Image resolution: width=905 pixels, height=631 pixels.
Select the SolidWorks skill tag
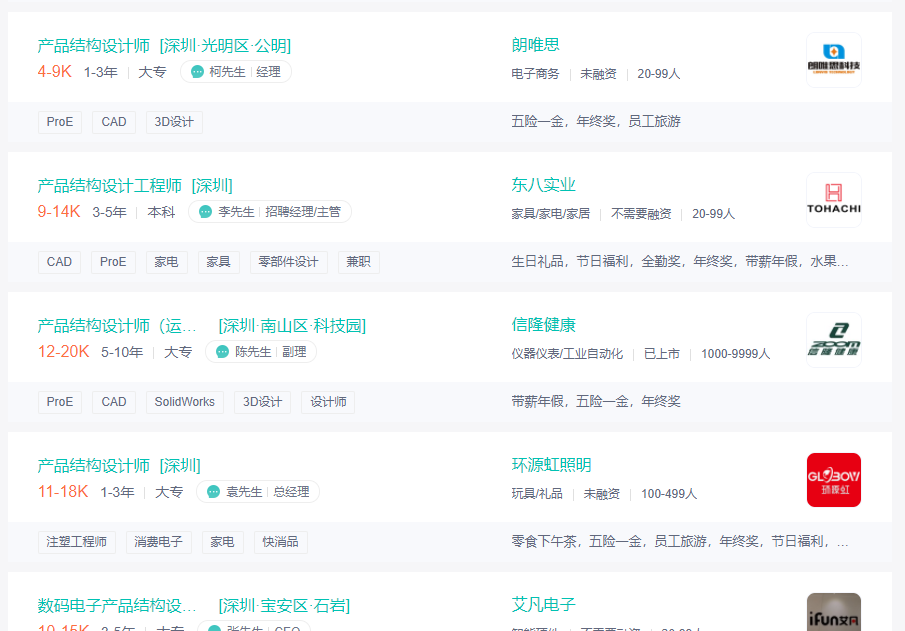pos(184,402)
